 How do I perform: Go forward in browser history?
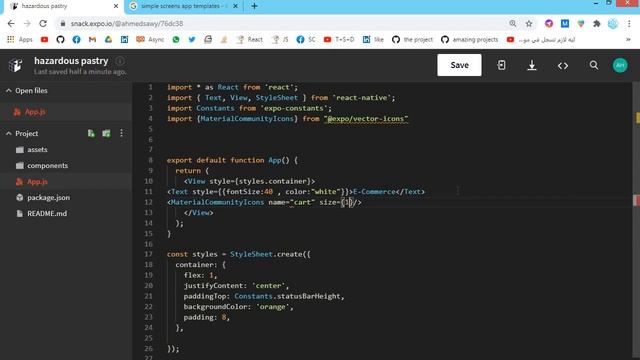tap(27, 24)
